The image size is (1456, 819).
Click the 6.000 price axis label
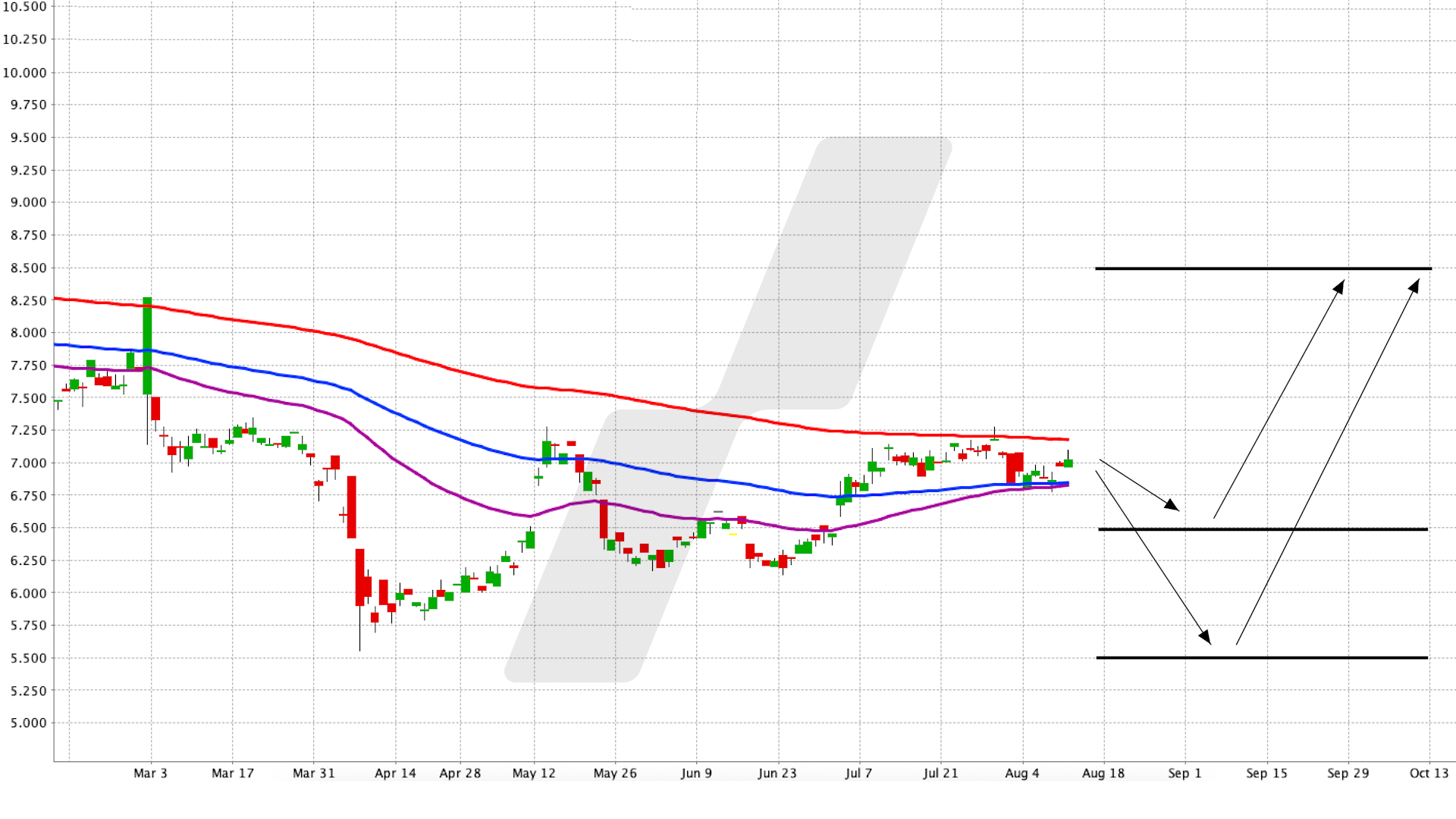point(29,593)
